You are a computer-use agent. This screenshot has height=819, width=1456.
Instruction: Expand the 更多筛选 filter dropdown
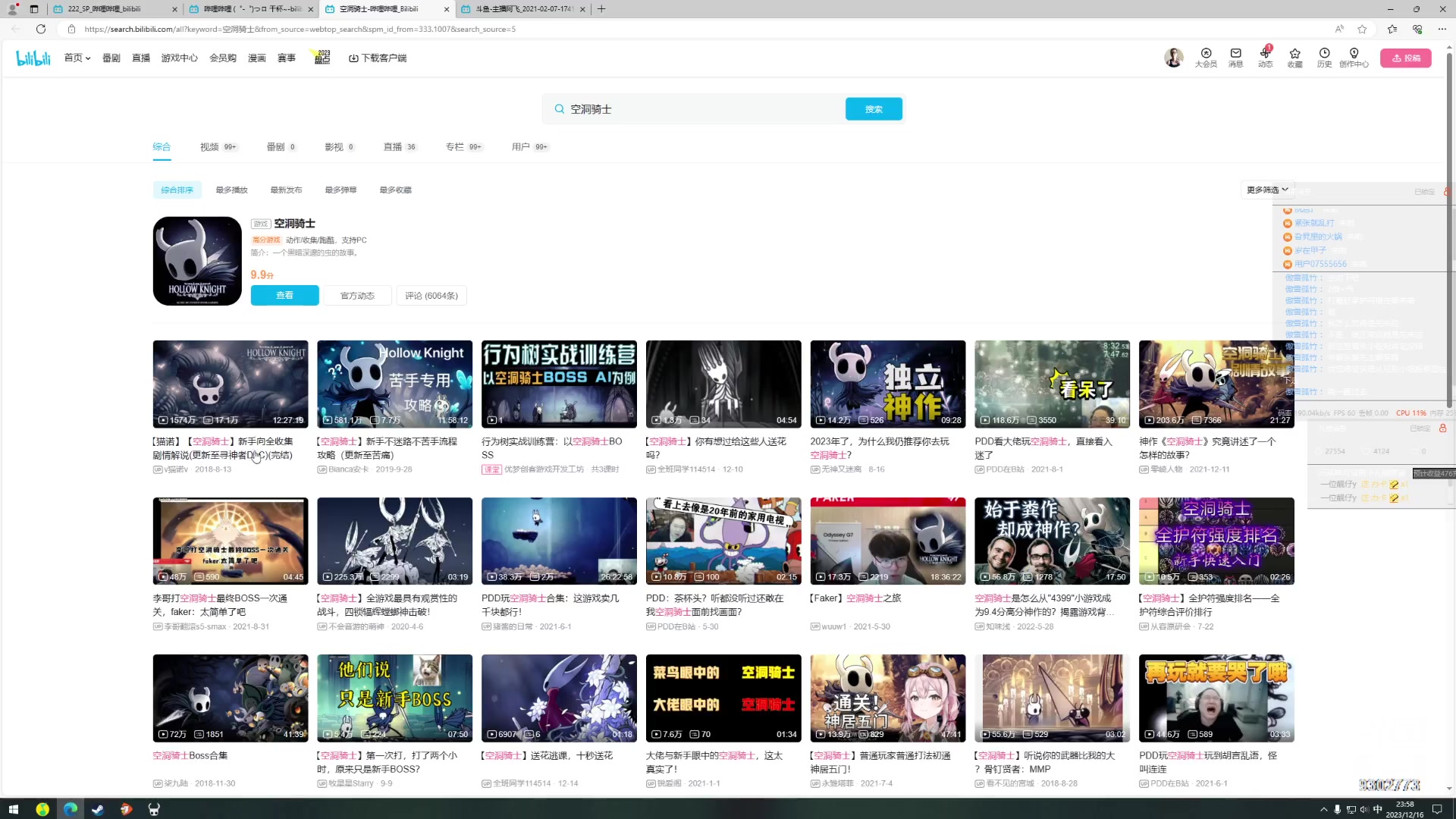(x=1267, y=190)
